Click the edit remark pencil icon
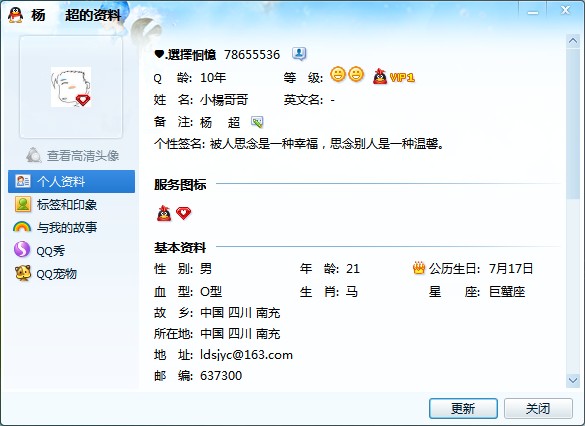Viewport: 585px width, 426px height. pyautogui.click(x=257, y=122)
